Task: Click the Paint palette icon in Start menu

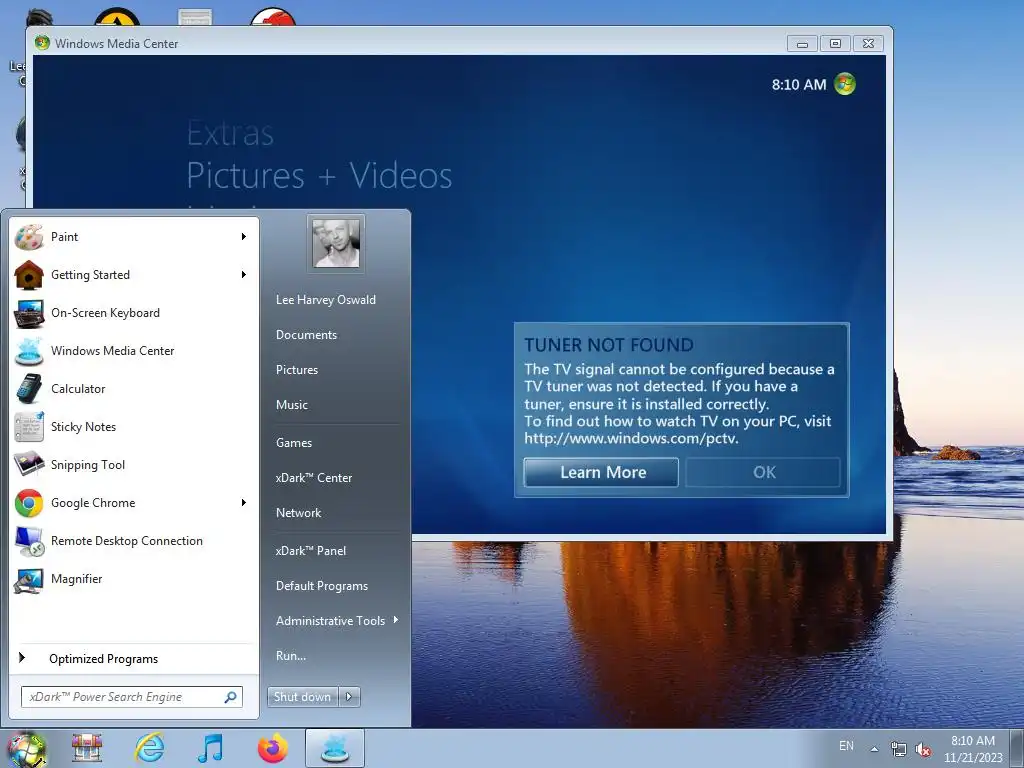Action: pos(29,237)
